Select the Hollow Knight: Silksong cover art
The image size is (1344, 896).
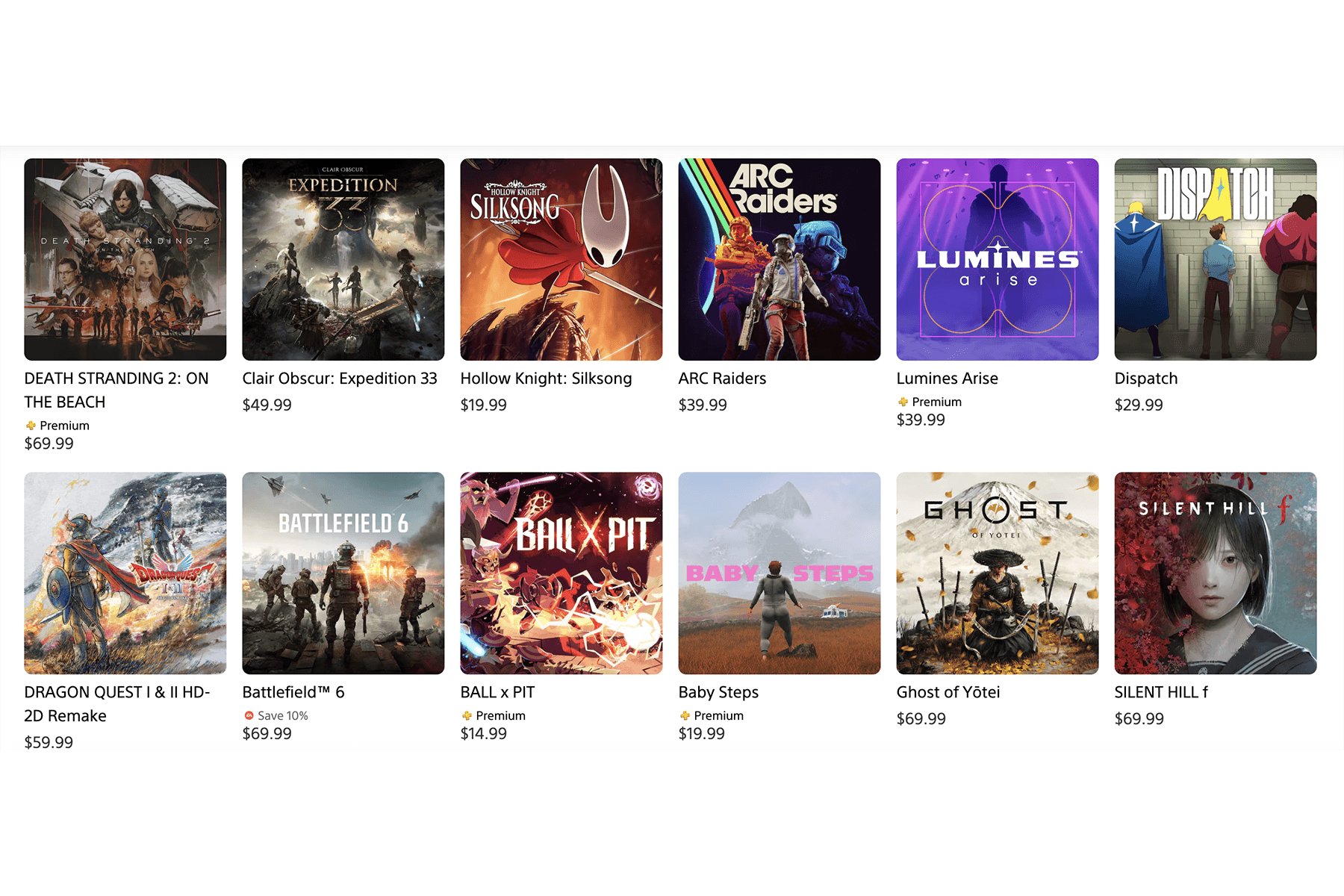point(561,259)
